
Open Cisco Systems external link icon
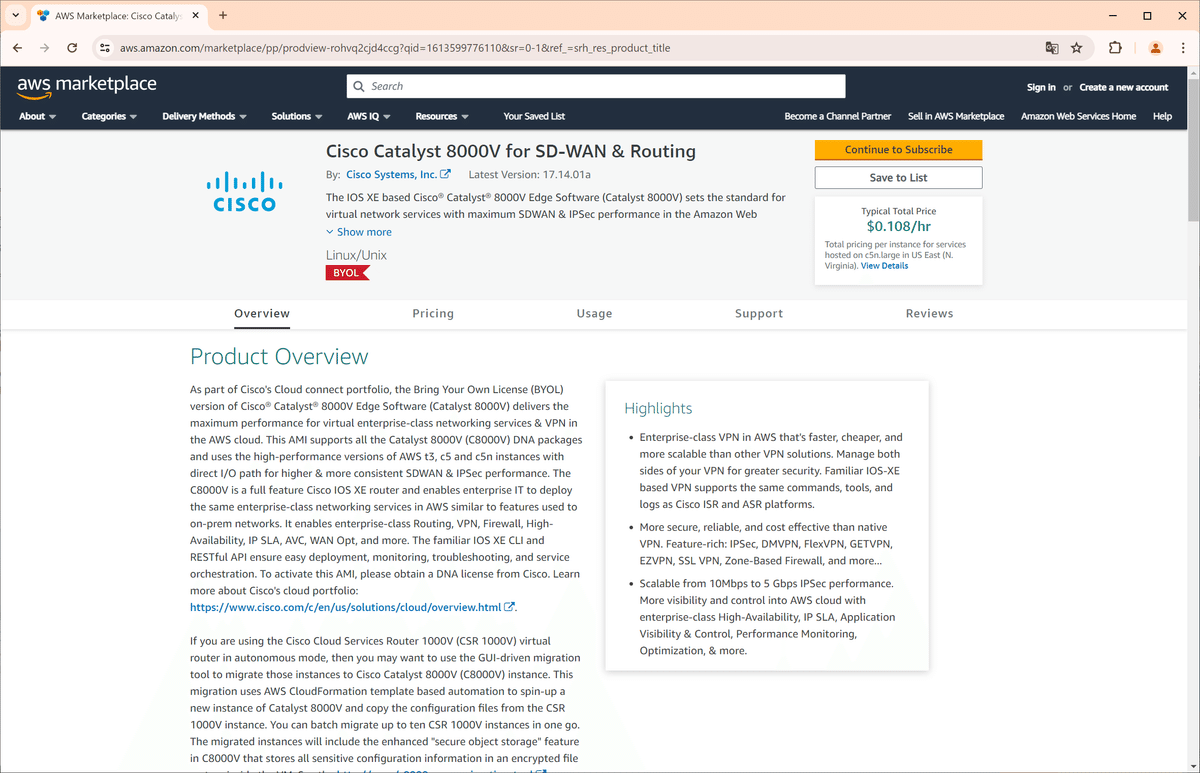coord(446,173)
